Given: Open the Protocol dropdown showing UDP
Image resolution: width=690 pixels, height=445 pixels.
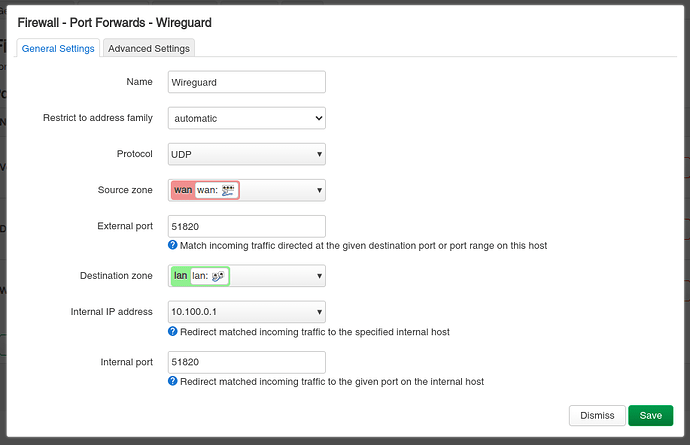Looking at the screenshot, I should pos(246,154).
